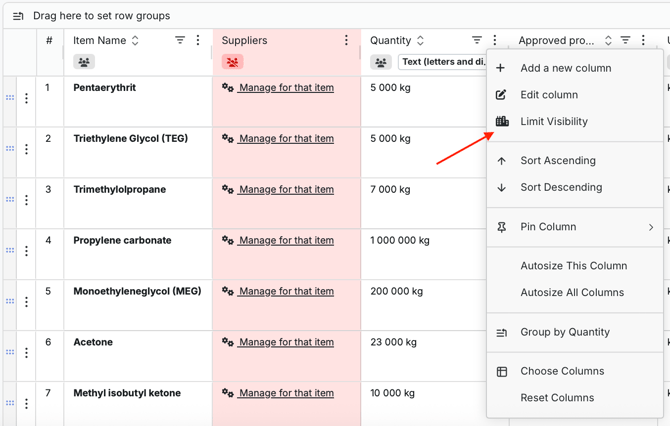The height and width of the screenshot is (426, 670).
Task: Toggle sort arrows on Quantity header
Action: pos(420,40)
